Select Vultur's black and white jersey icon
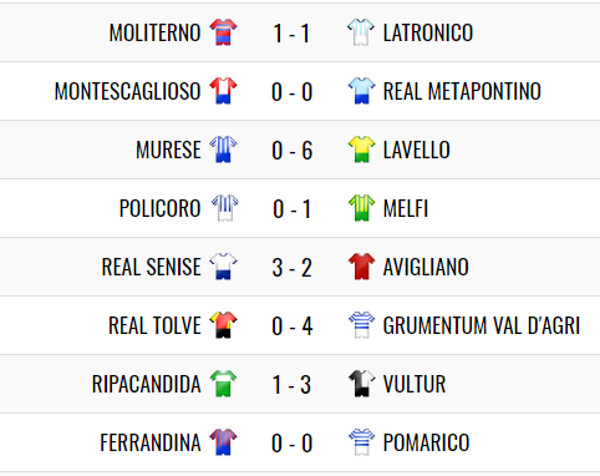This screenshot has height=476, width=600. (x=361, y=383)
